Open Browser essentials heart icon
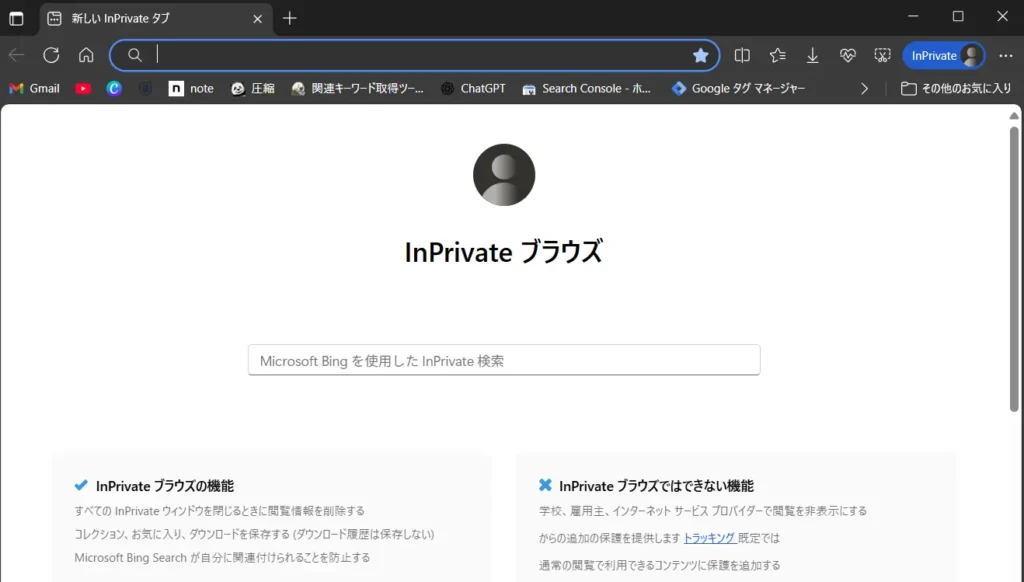Image resolution: width=1024 pixels, height=582 pixels. [x=847, y=55]
